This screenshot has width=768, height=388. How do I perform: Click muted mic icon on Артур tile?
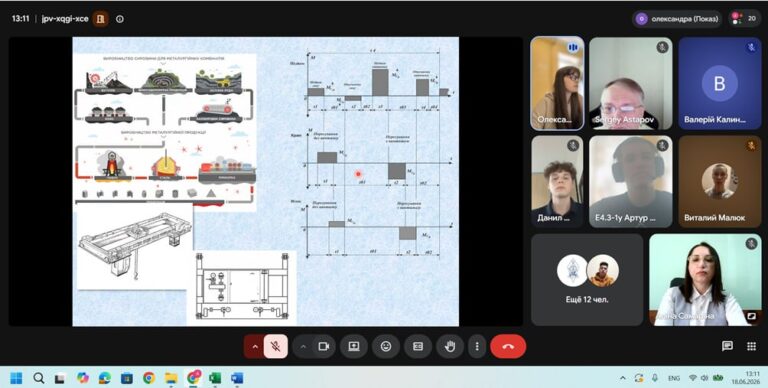(662, 146)
